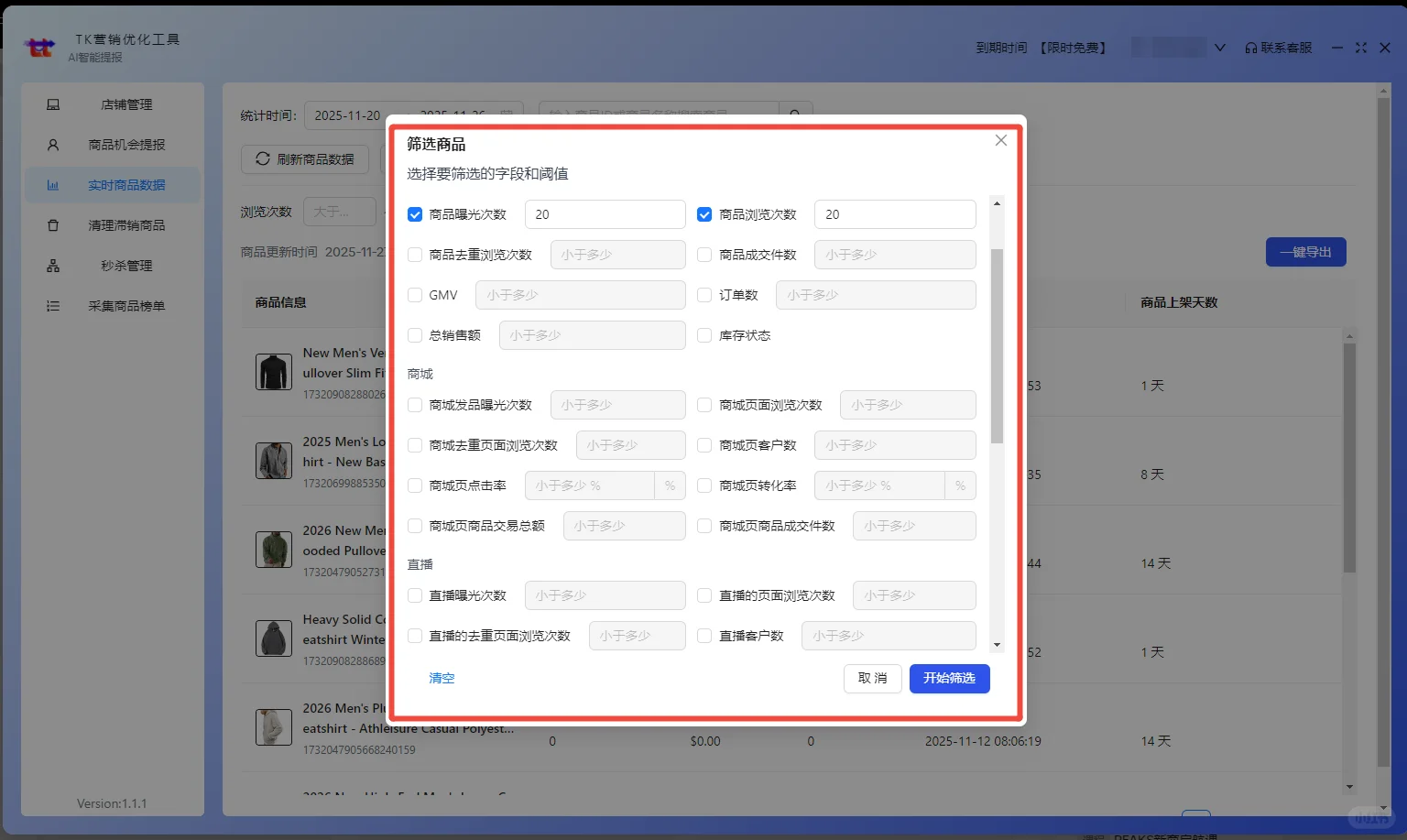Select the 采集商品榜单 list icon
Screen dimensions: 1407x840
[53, 305]
